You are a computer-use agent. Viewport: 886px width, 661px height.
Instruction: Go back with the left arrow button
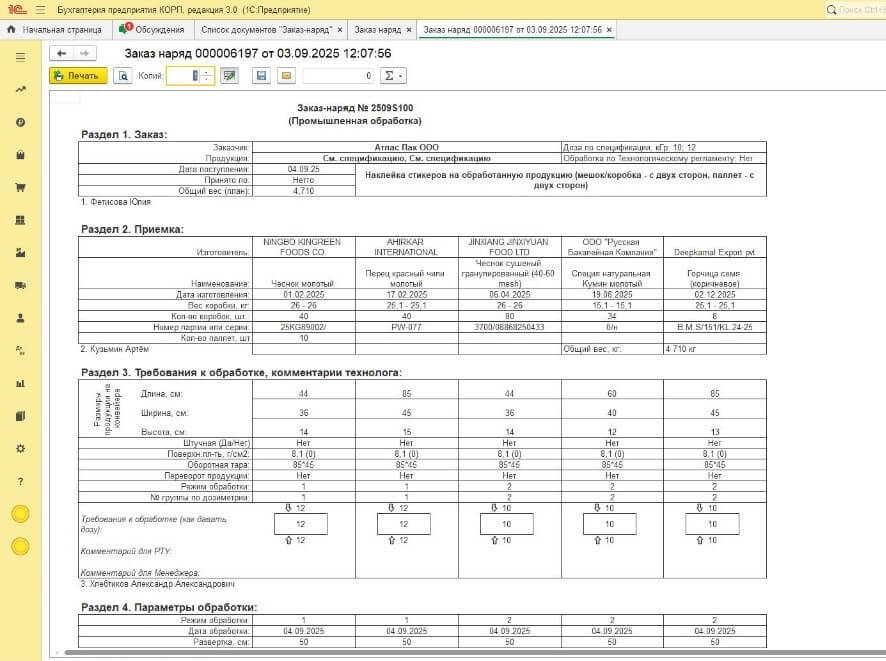tap(62, 53)
